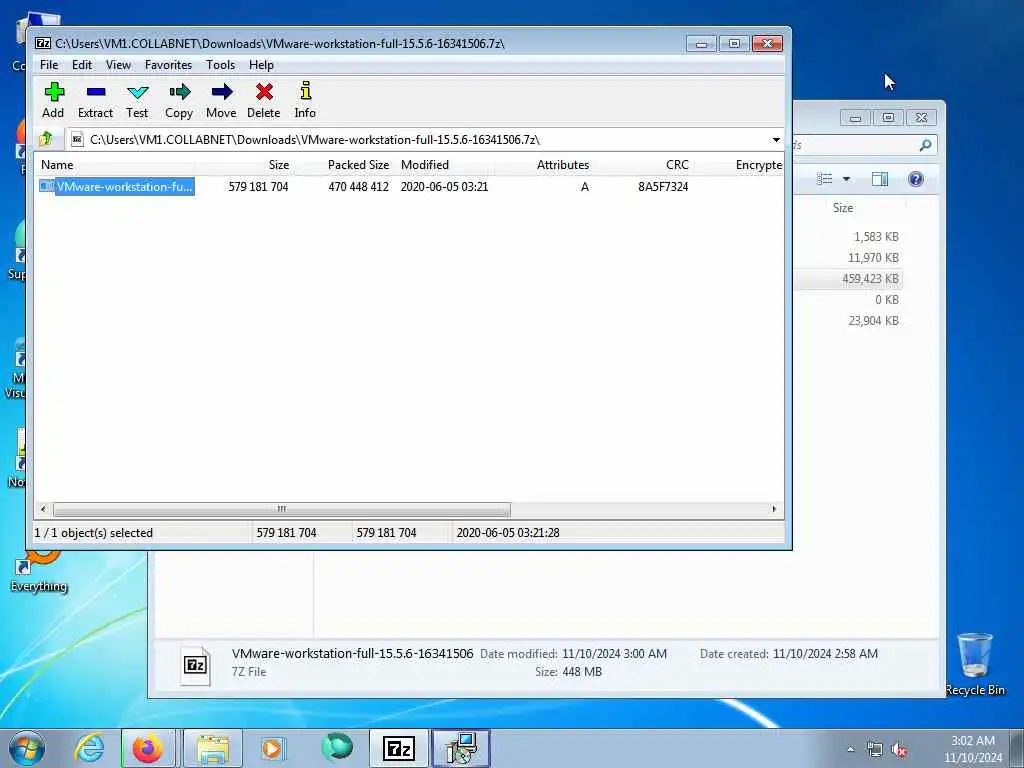
Task: Click the 579 181 704 size cell
Action: [x=258, y=187]
